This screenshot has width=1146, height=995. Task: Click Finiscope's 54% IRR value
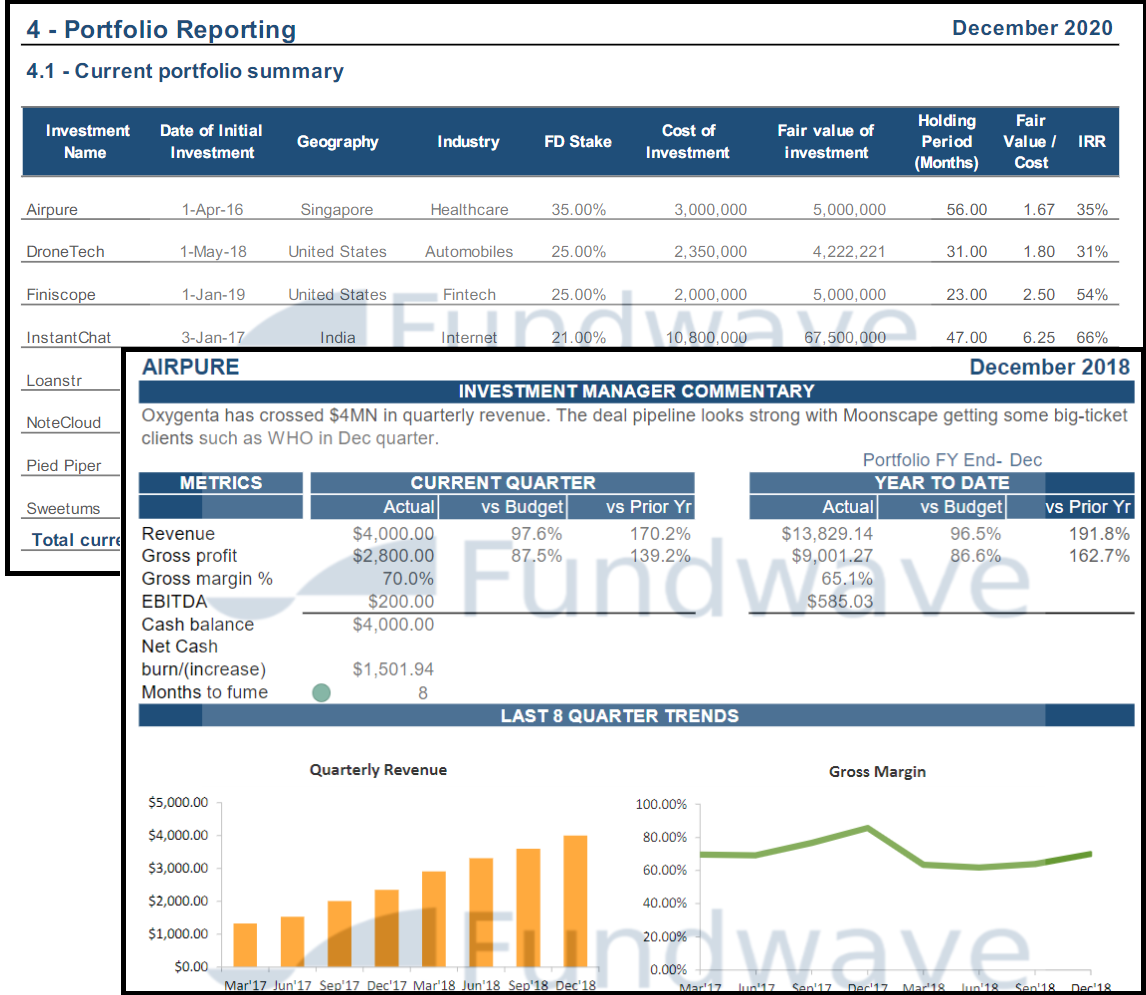click(1092, 295)
